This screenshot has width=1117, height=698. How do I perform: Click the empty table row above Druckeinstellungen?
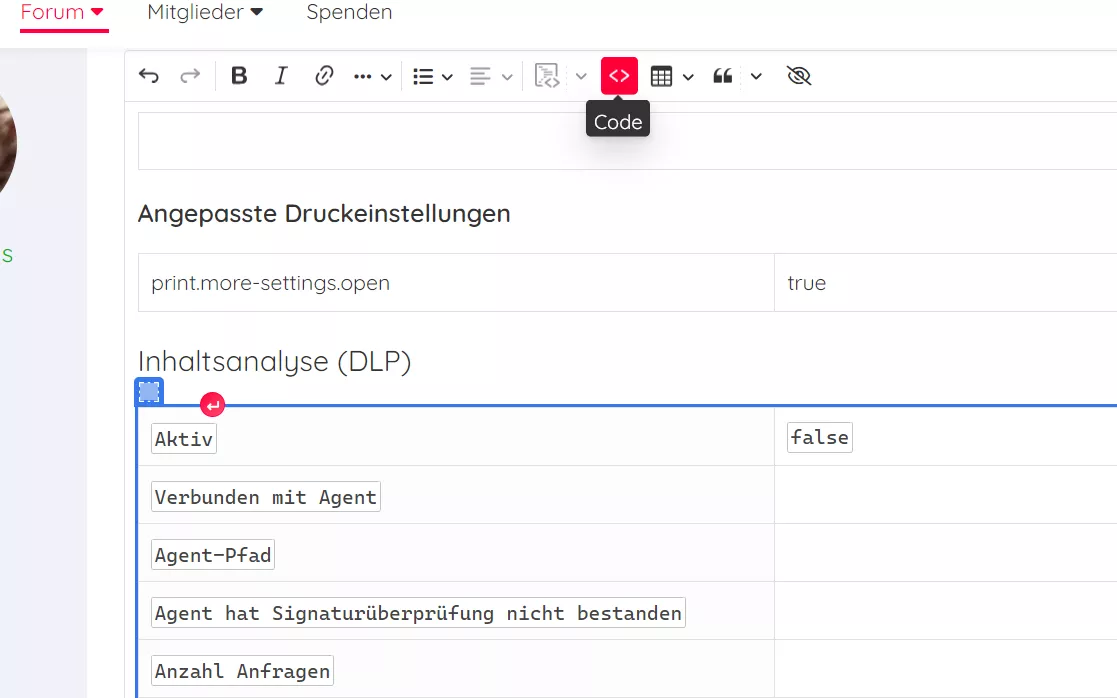[627, 141]
